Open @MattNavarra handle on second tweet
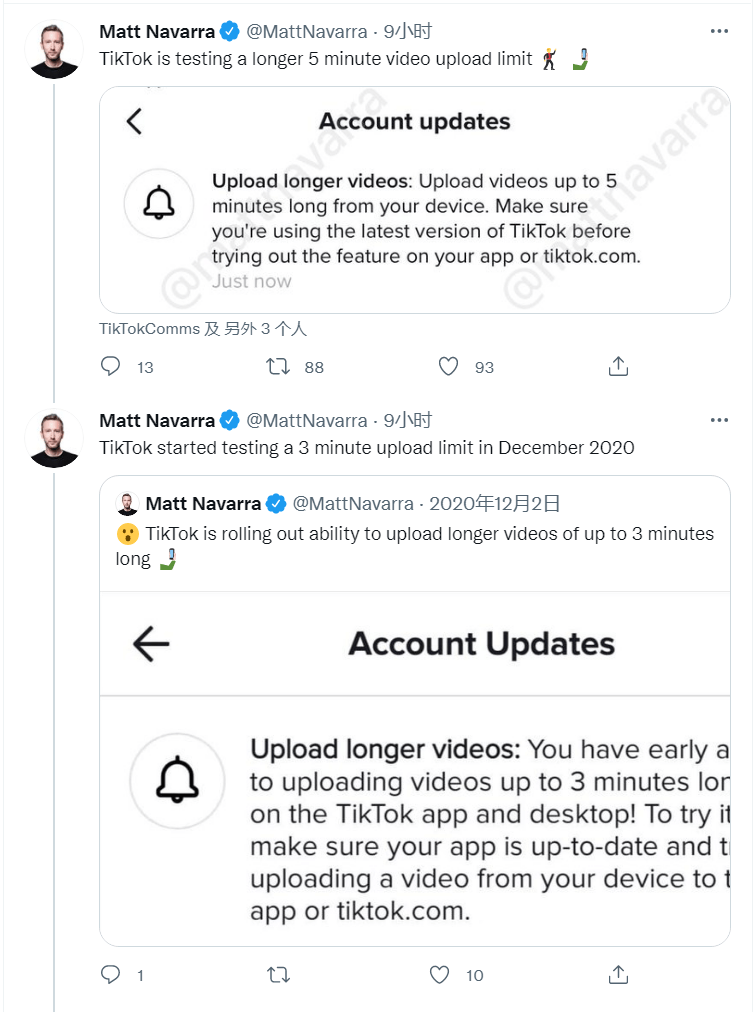This screenshot has height=1012, width=754. click(x=307, y=420)
